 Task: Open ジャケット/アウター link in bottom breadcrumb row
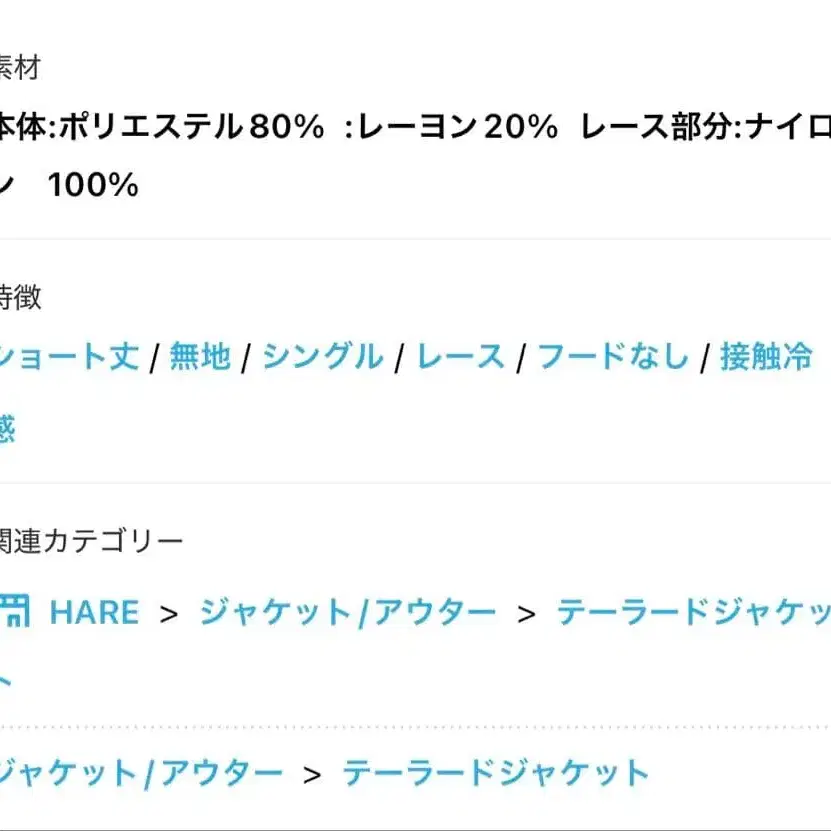click(140, 773)
